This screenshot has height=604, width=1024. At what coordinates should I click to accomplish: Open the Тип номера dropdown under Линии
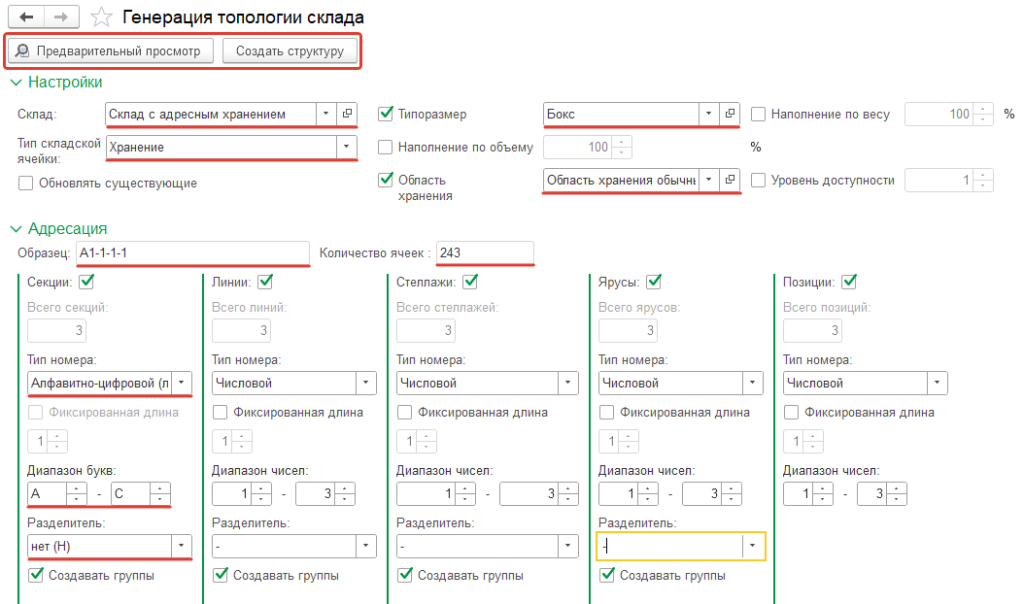[366, 382]
